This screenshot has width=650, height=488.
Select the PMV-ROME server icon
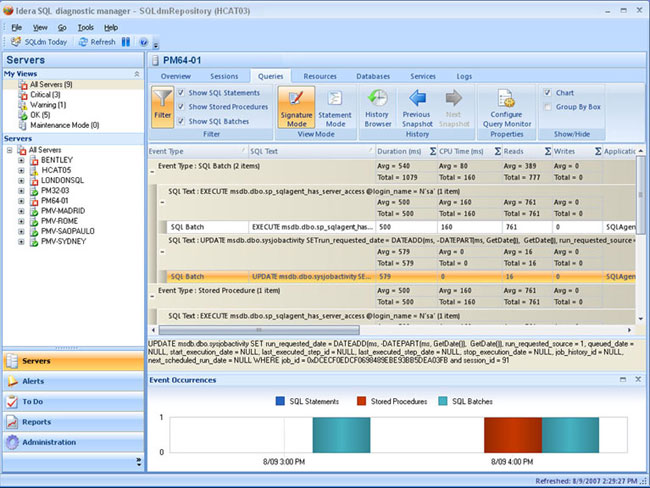(x=34, y=221)
